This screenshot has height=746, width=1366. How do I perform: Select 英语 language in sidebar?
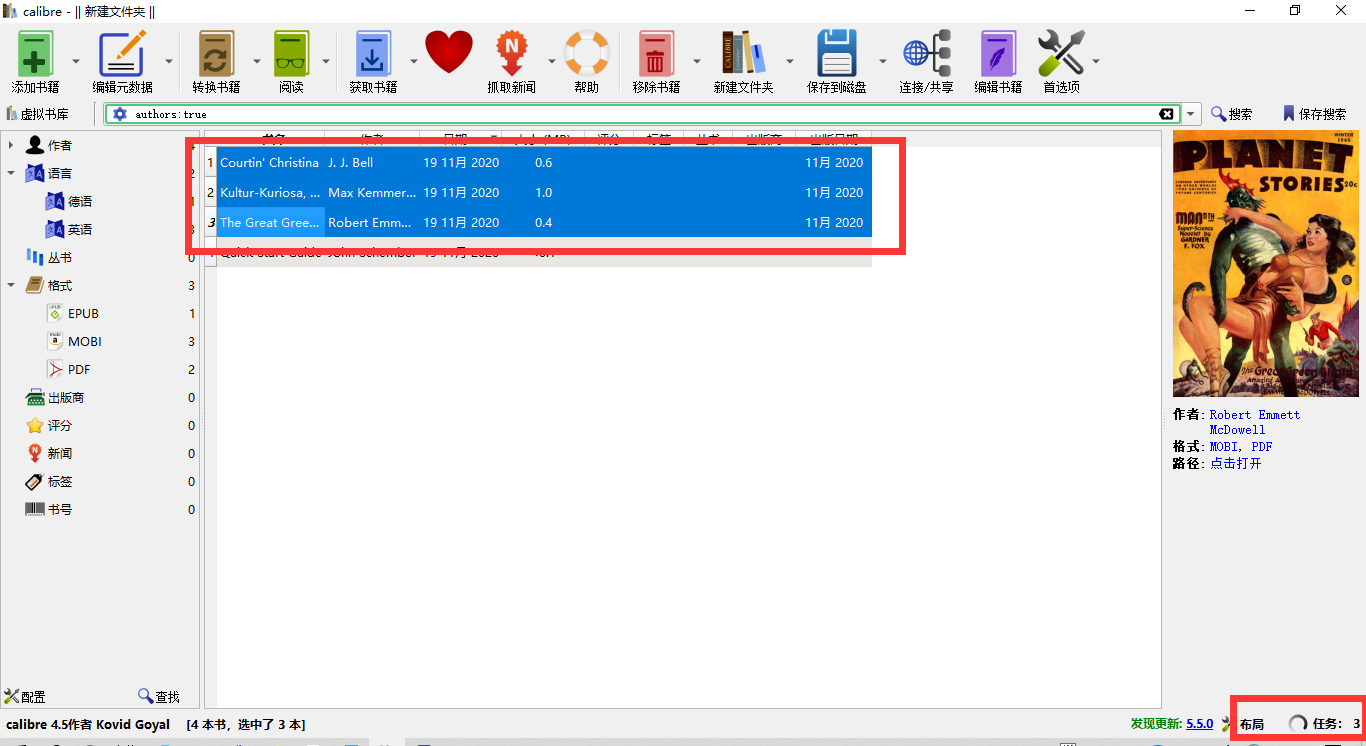click(80, 230)
